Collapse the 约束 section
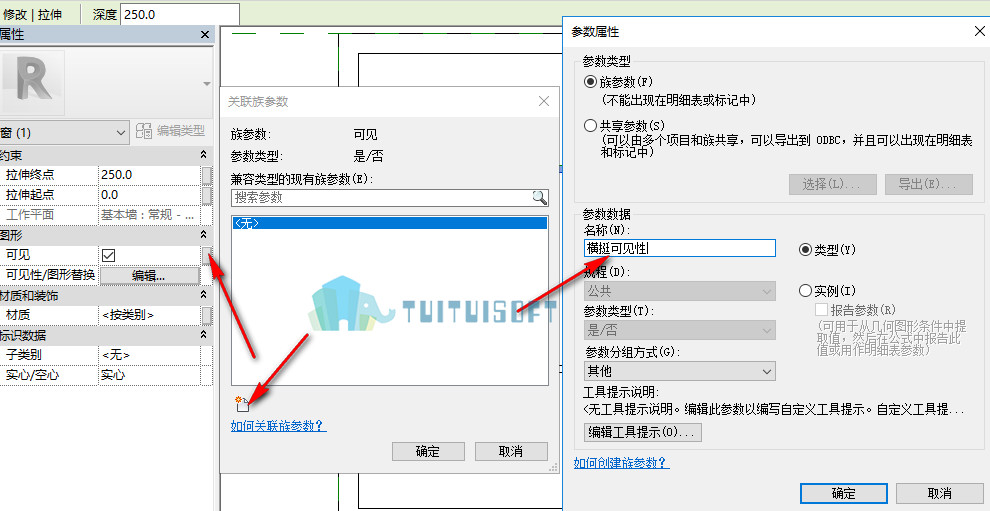Image resolution: width=990 pixels, height=511 pixels. (203, 155)
